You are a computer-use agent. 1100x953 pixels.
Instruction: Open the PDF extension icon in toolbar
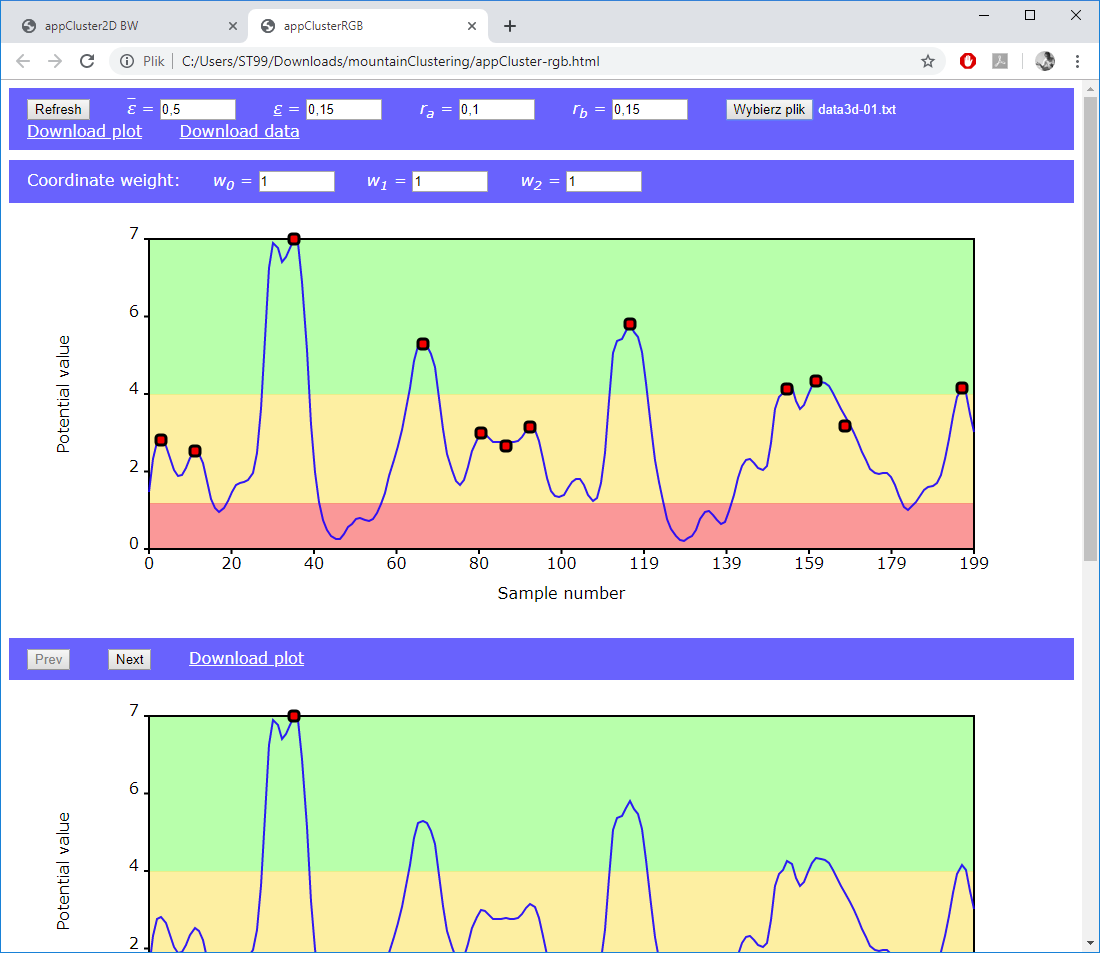click(1000, 61)
